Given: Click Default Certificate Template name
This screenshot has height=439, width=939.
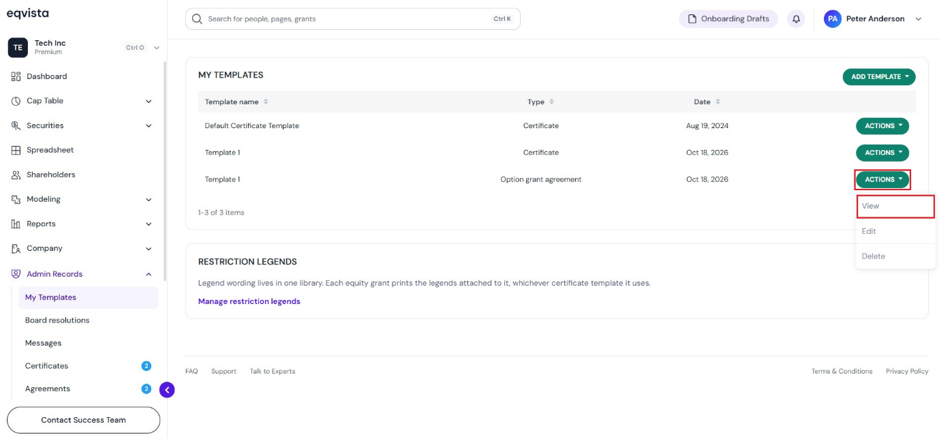Looking at the screenshot, I should (252, 126).
